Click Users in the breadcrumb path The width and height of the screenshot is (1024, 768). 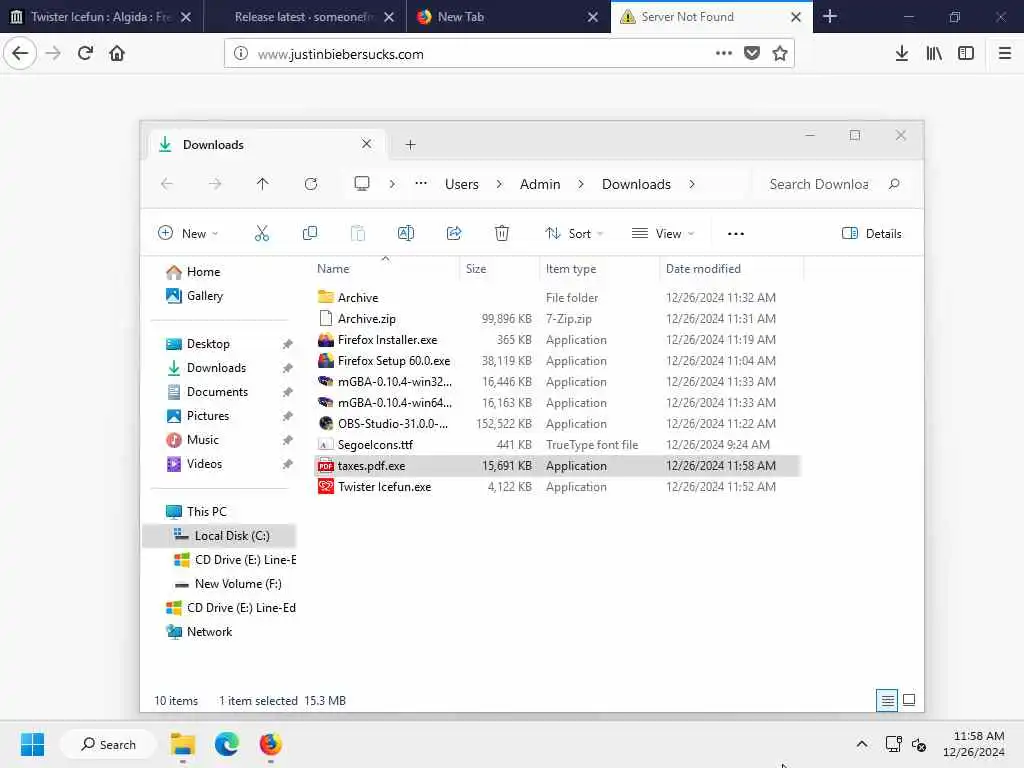(x=462, y=184)
